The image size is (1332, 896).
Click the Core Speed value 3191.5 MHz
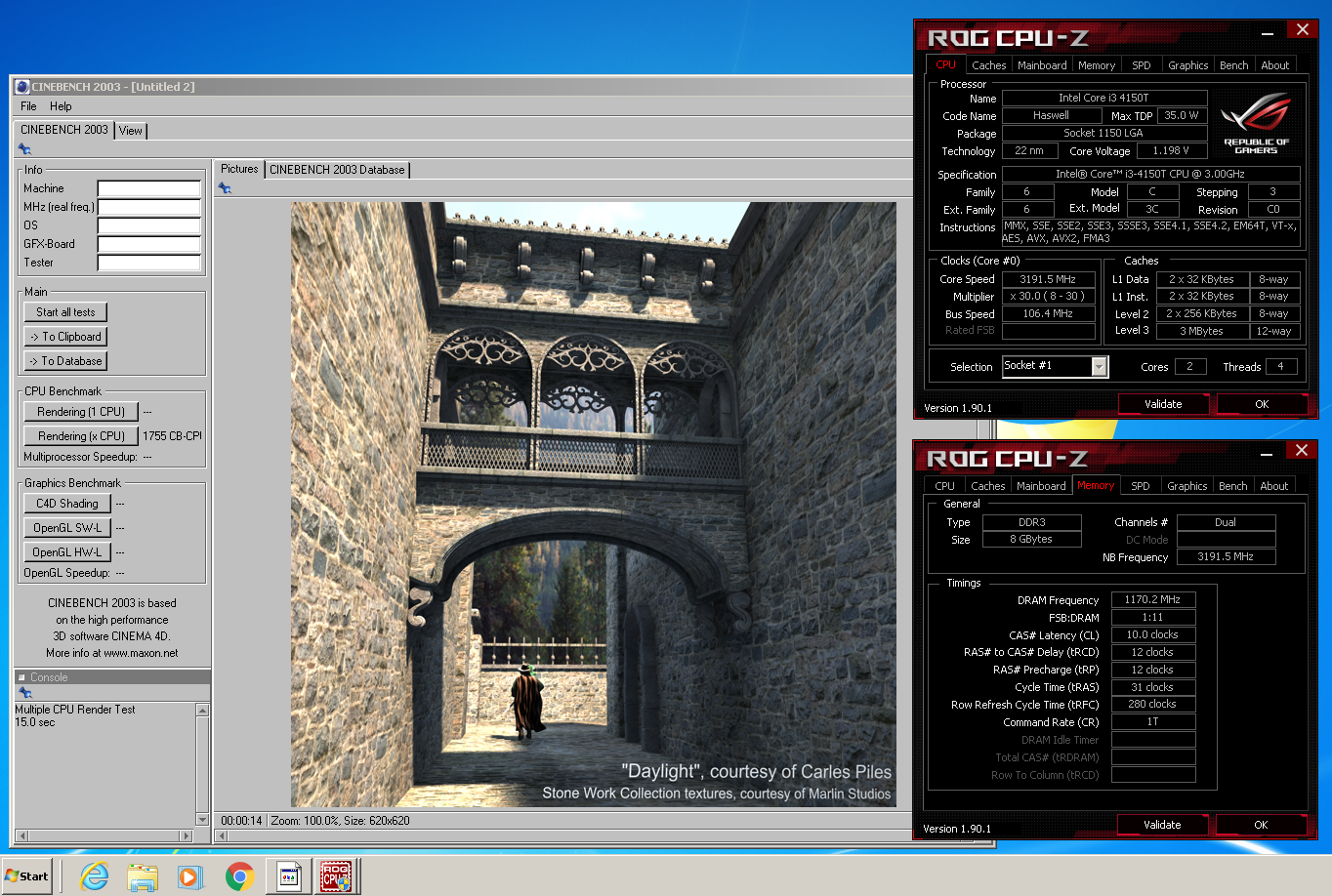(1048, 279)
